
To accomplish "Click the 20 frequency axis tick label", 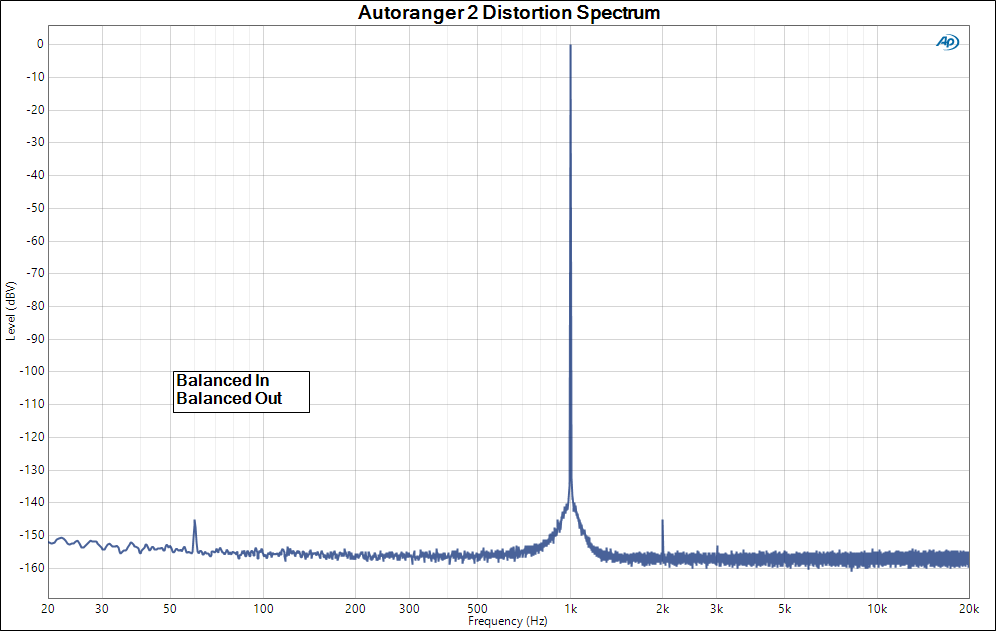I will 48,609.
